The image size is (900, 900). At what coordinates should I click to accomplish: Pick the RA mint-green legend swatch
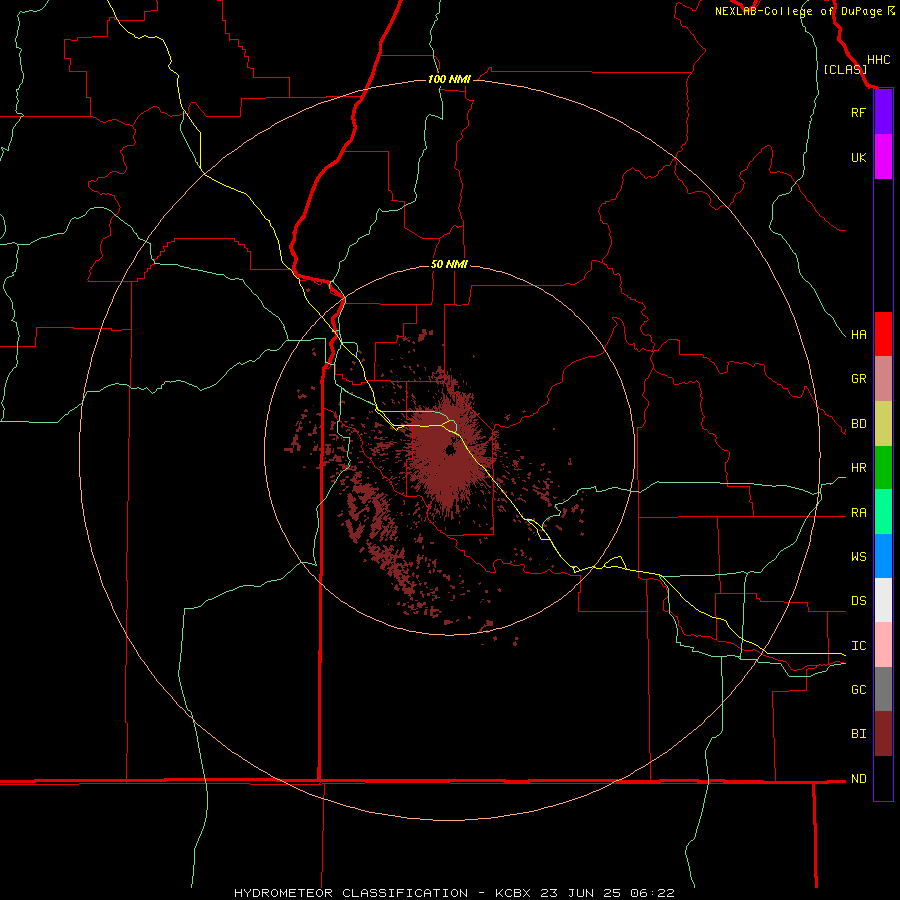[x=883, y=512]
